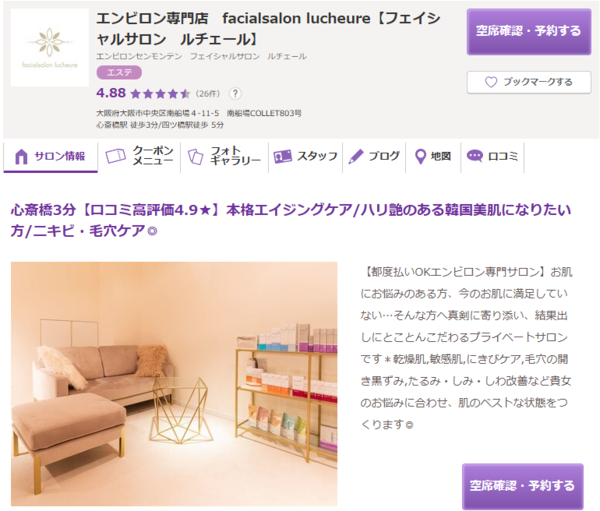Click the 口コミ speech bubble icon
Viewport: 600px width, 511px height.
(x=474, y=156)
